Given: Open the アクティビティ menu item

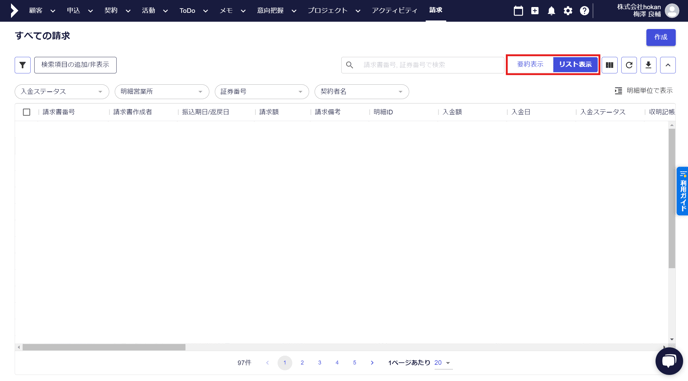Looking at the screenshot, I should (x=394, y=11).
